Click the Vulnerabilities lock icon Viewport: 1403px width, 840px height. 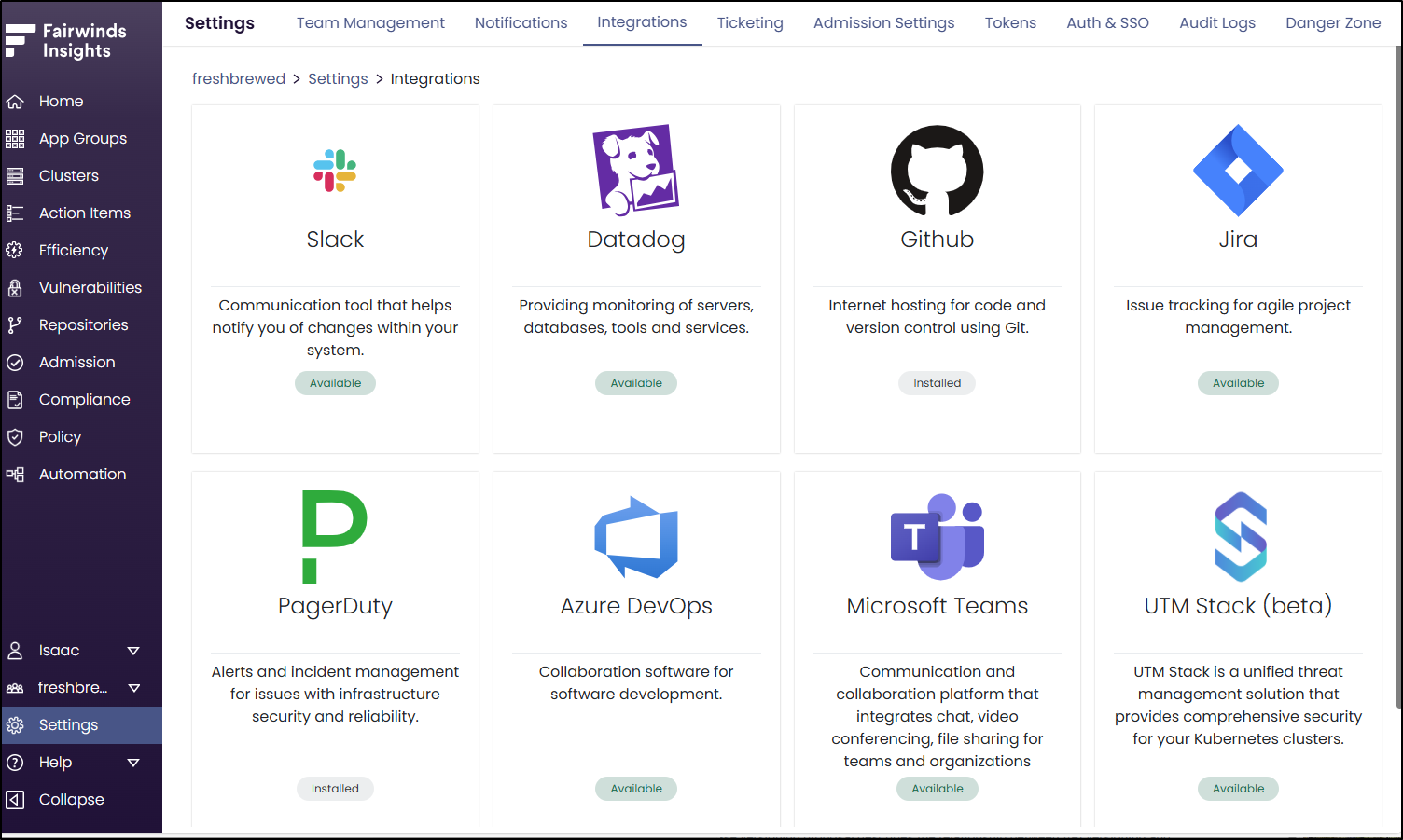pos(15,288)
